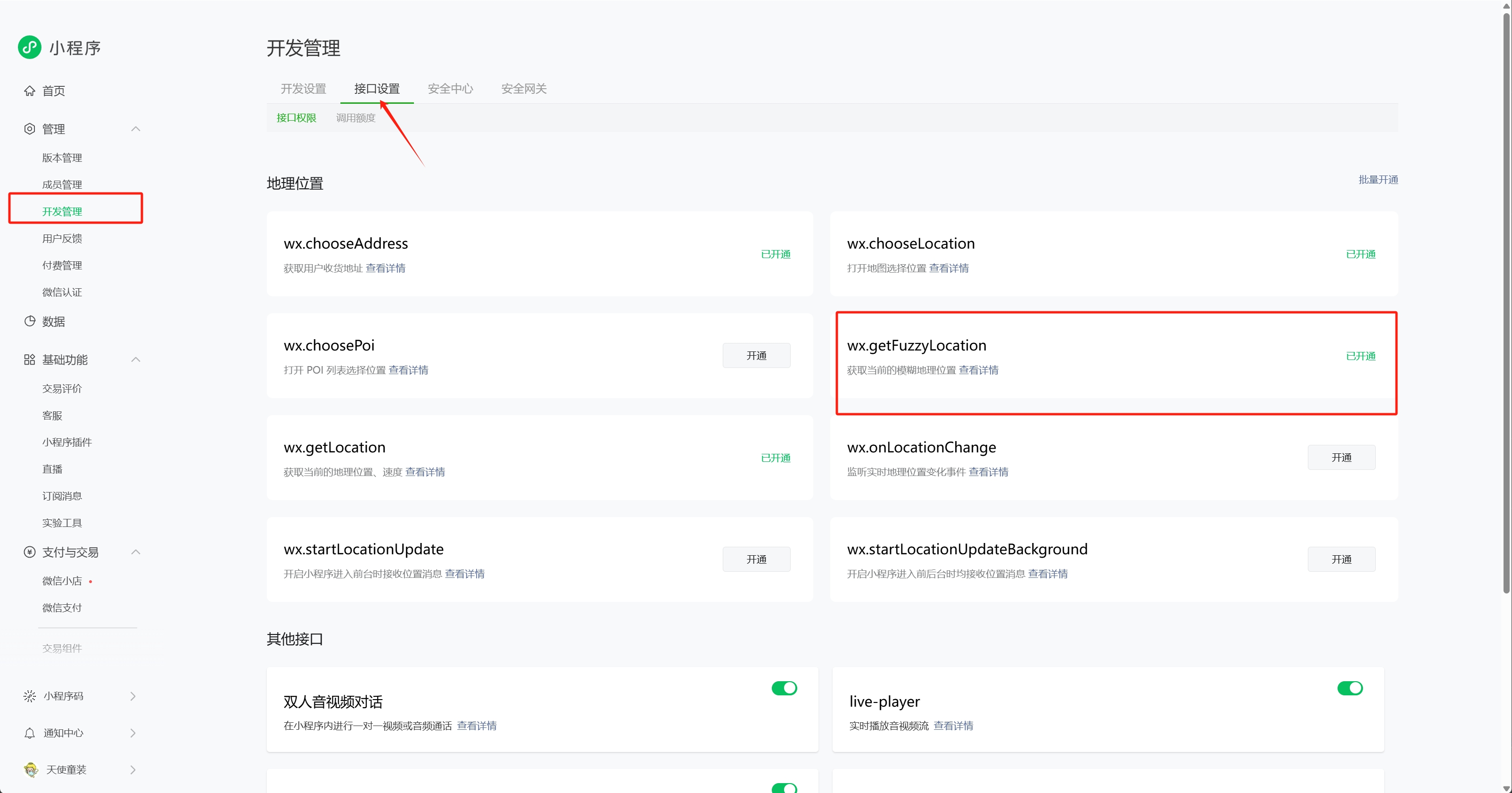Click the 批量开通 link

(1378, 180)
